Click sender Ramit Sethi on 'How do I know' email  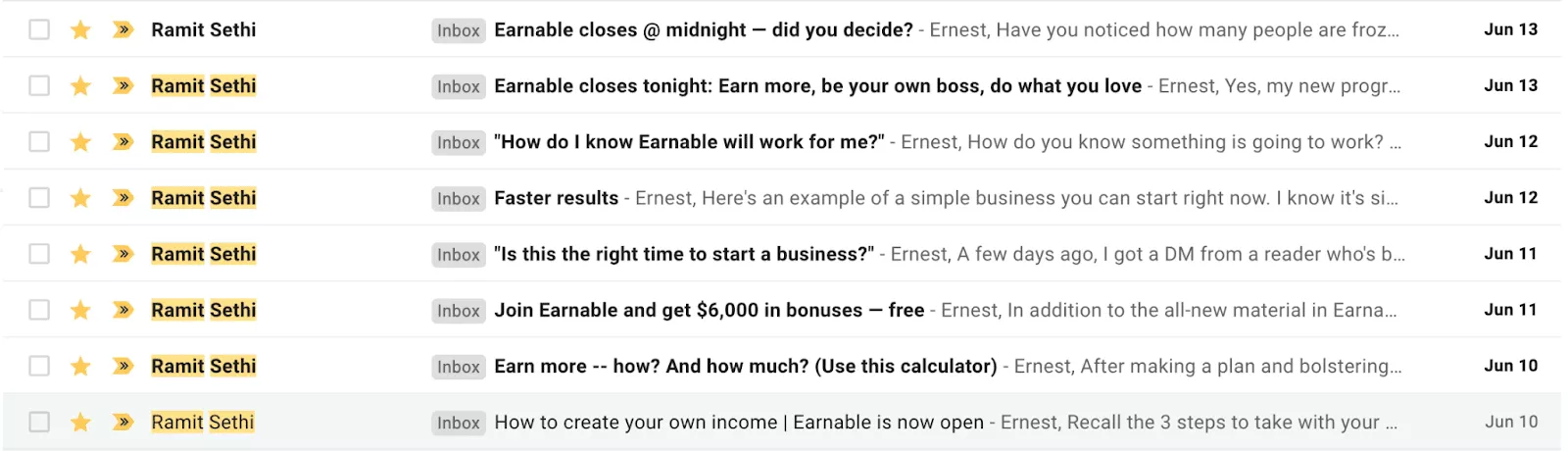tap(204, 142)
